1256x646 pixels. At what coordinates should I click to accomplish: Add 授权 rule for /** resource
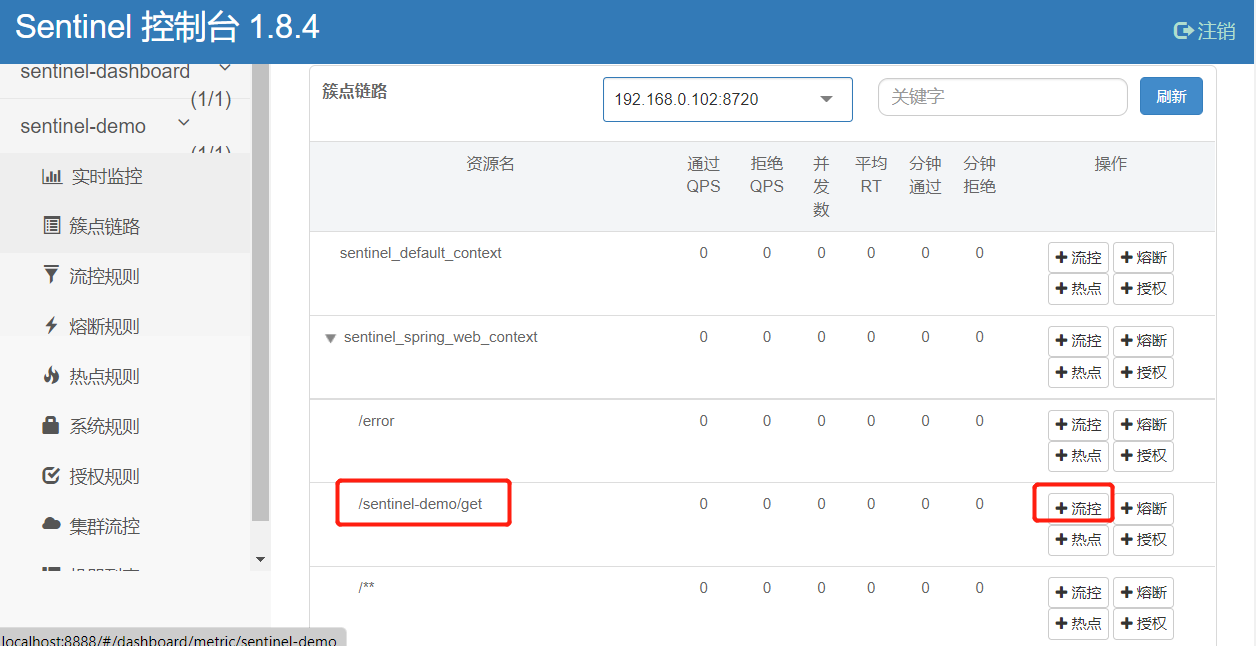[x=1143, y=624]
